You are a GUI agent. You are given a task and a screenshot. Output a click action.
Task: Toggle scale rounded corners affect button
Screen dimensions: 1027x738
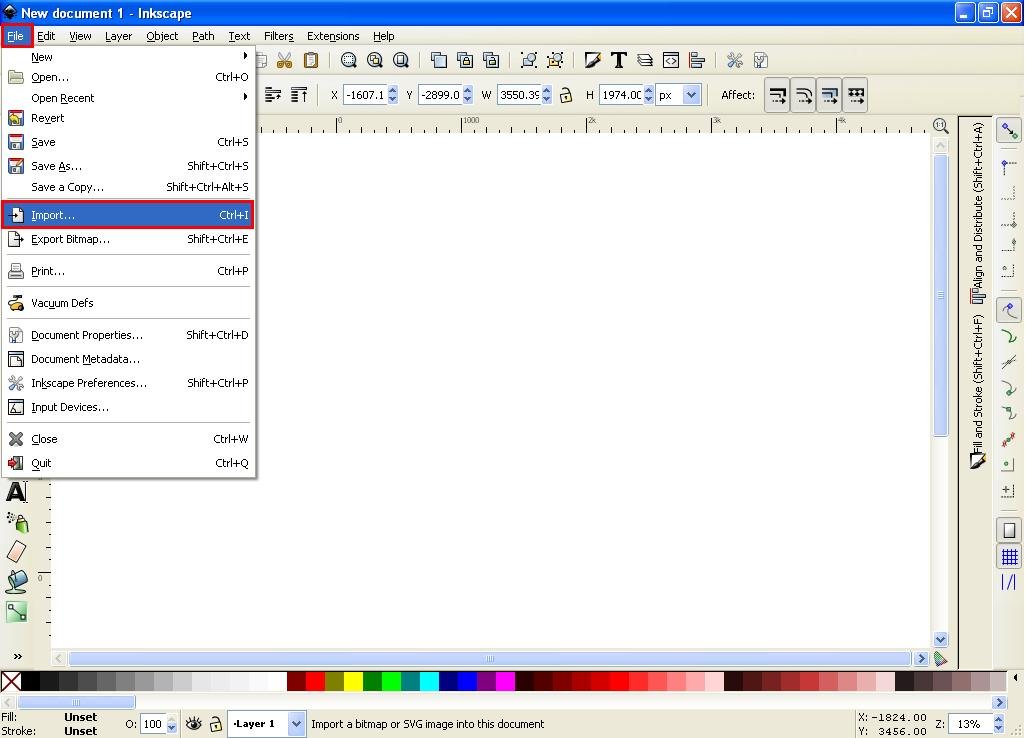coord(804,96)
